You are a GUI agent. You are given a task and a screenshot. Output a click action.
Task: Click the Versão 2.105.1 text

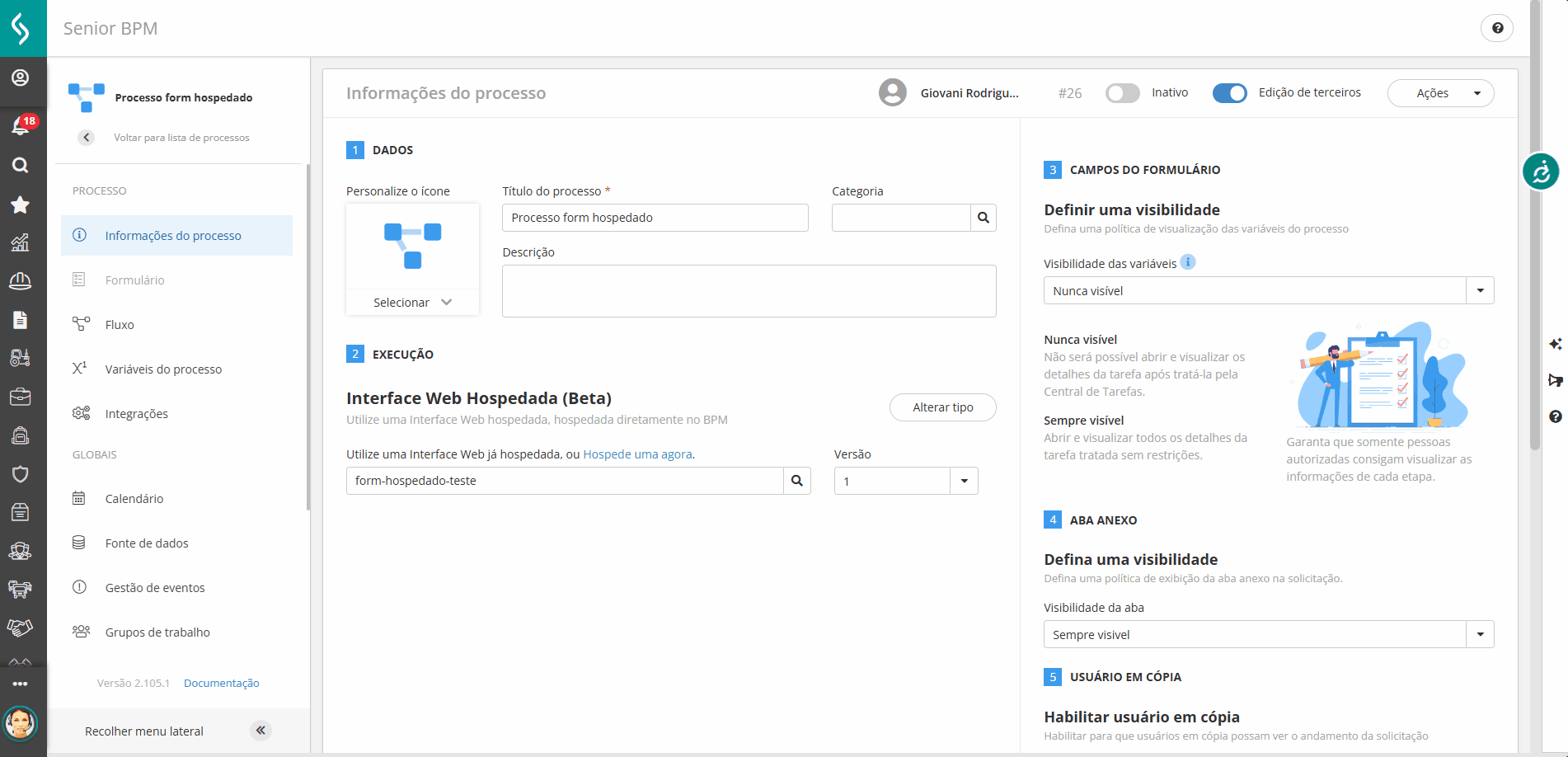(x=134, y=684)
